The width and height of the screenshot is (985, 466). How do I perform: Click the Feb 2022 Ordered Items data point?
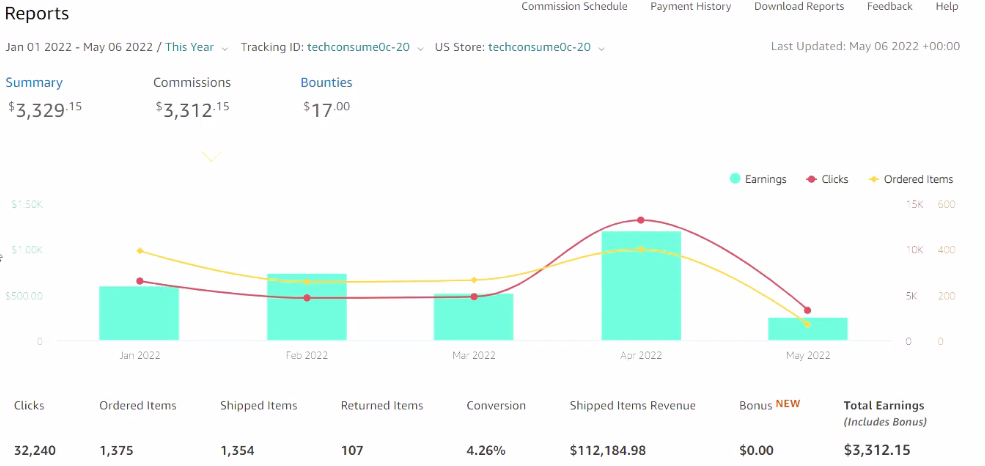(307, 282)
